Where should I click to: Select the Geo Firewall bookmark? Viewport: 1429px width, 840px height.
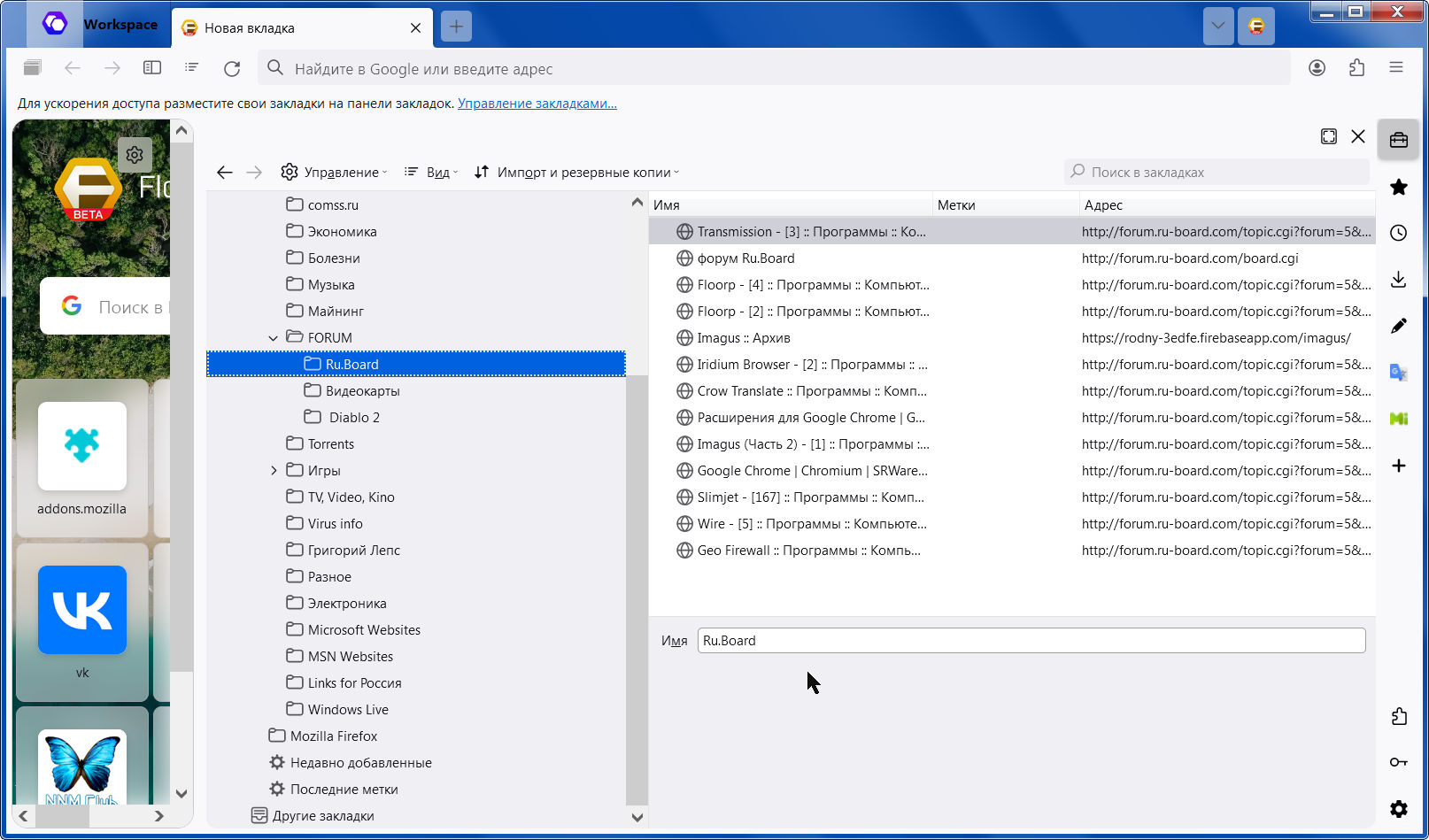[1012, 551]
